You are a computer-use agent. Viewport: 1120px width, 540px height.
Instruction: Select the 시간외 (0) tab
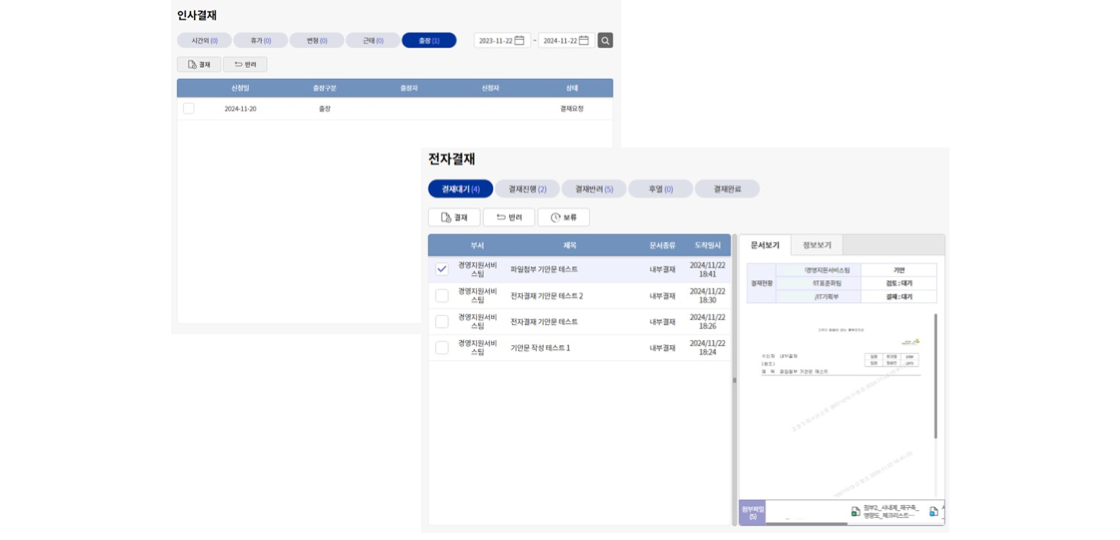click(204, 41)
